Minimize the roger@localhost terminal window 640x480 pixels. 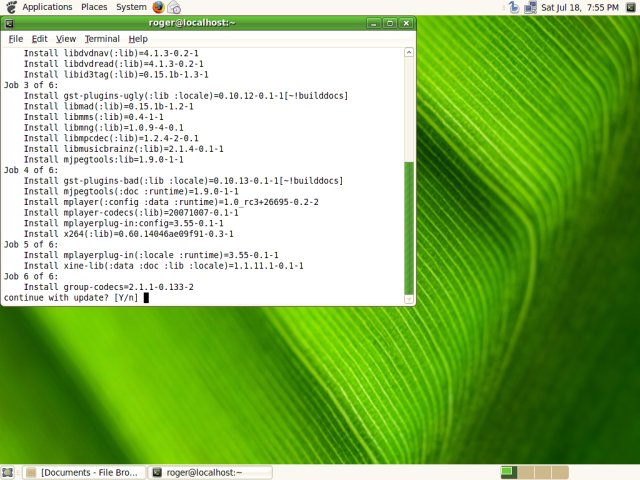point(373,23)
